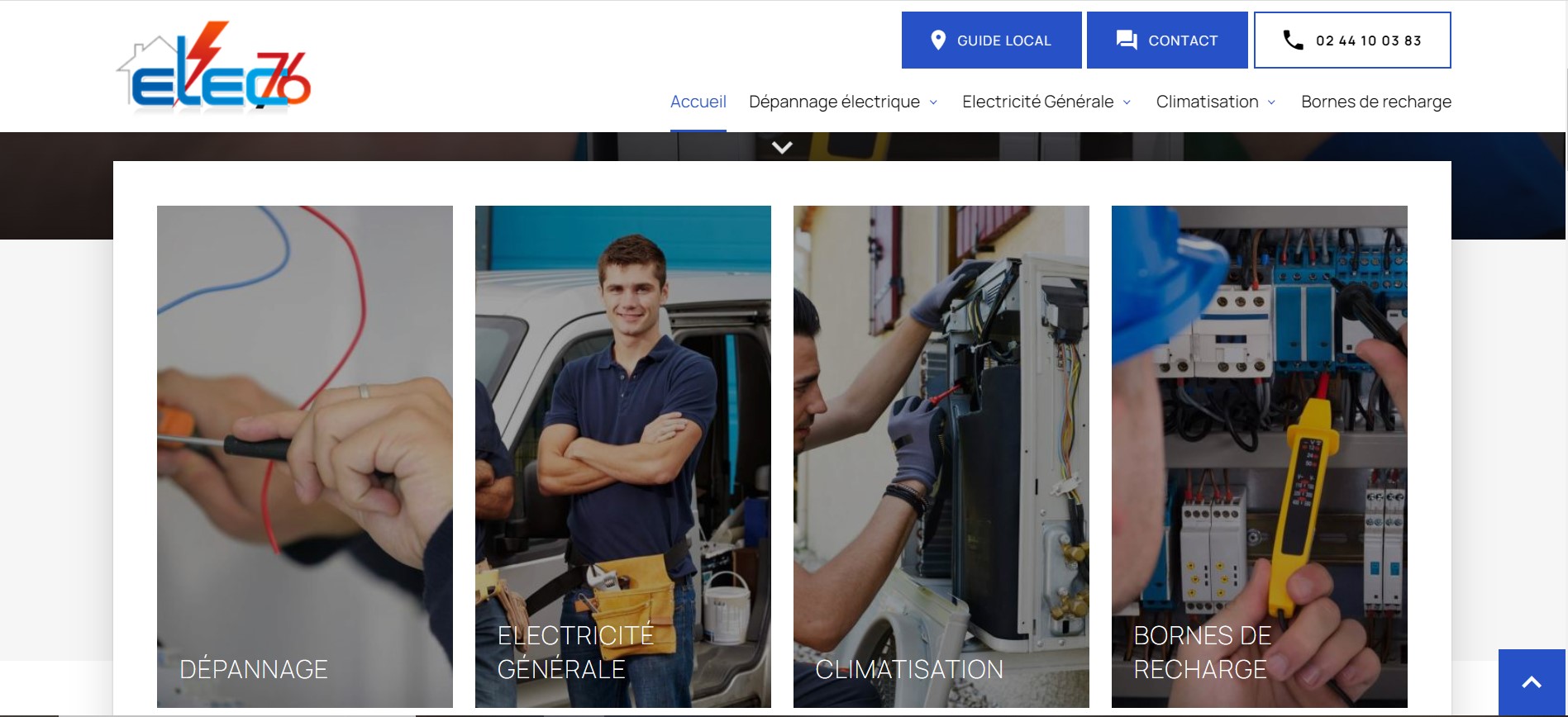Open the Bornes de recharge menu item
The height and width of the screenshot is (717, 1568).
tap(1375, 102)
